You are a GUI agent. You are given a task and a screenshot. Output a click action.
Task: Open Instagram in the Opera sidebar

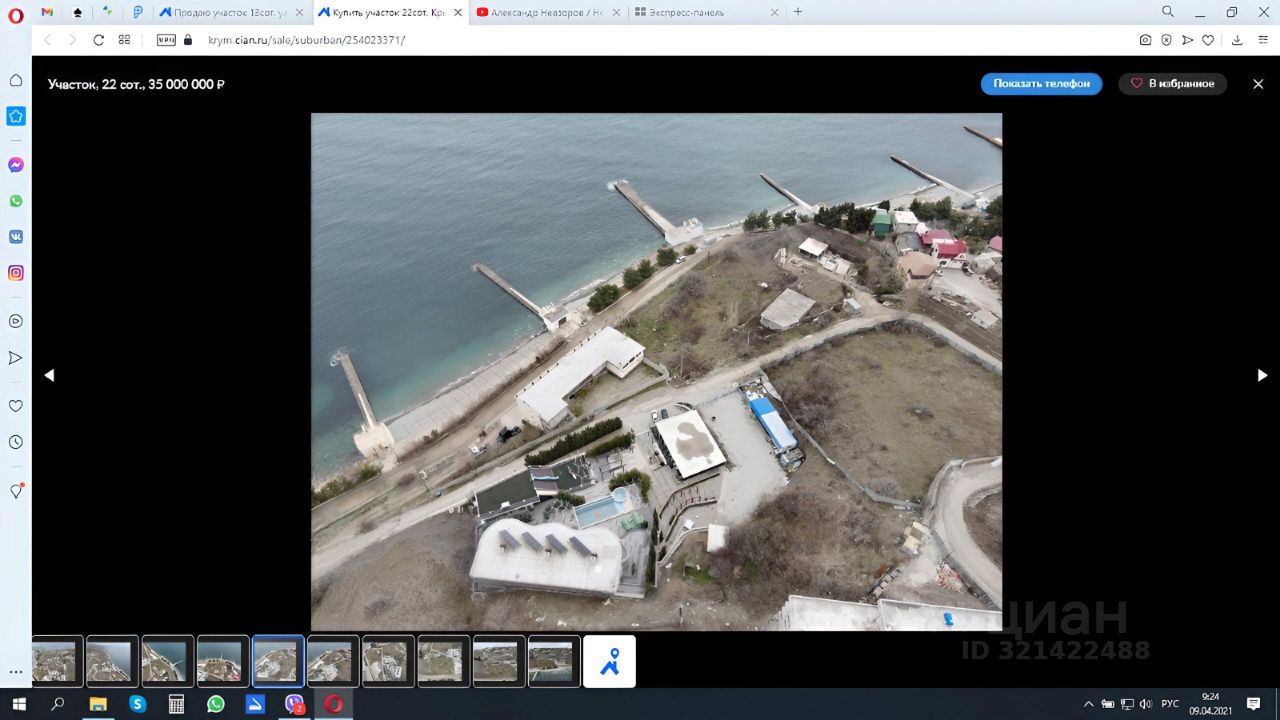click(16, 273)
